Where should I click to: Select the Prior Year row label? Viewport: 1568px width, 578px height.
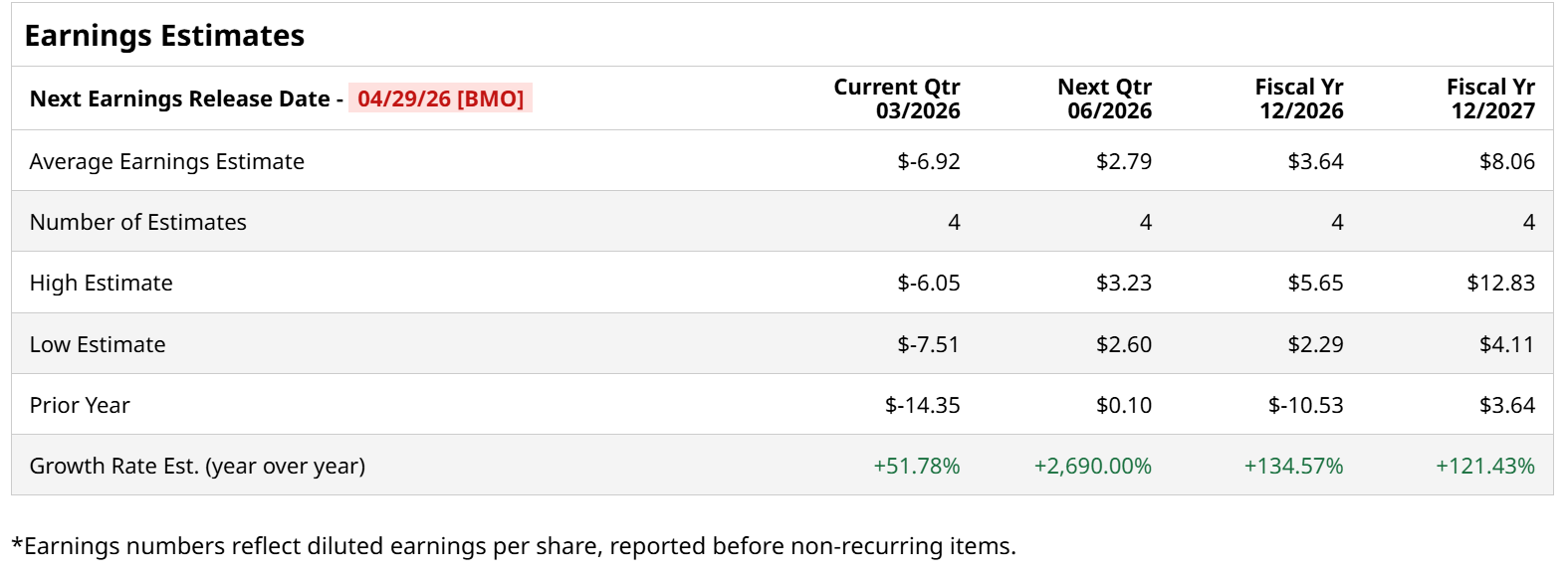pyautogui.click(x=80, y=405)
